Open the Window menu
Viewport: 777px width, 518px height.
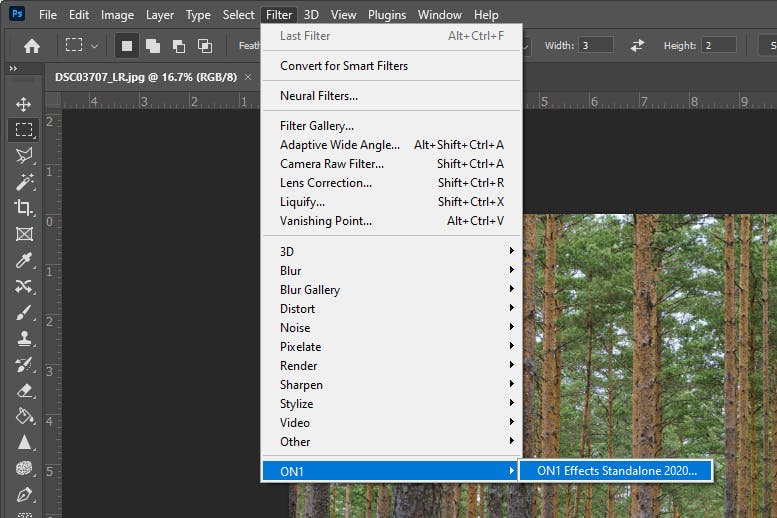pyautogui.click(x=440, y=15)
